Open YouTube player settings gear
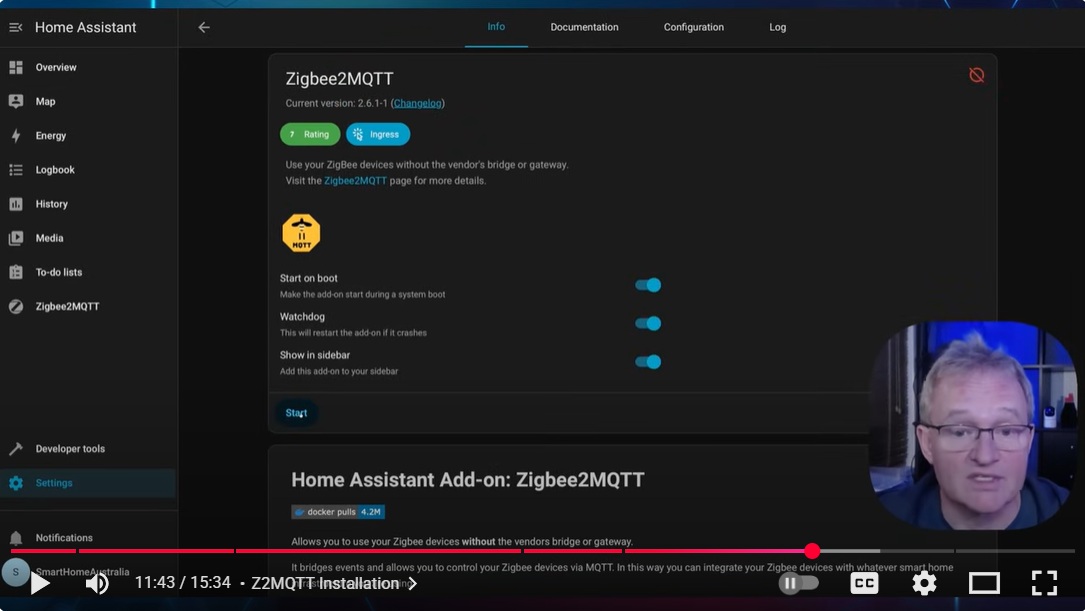1085x611 pixels. pos(924,583)
